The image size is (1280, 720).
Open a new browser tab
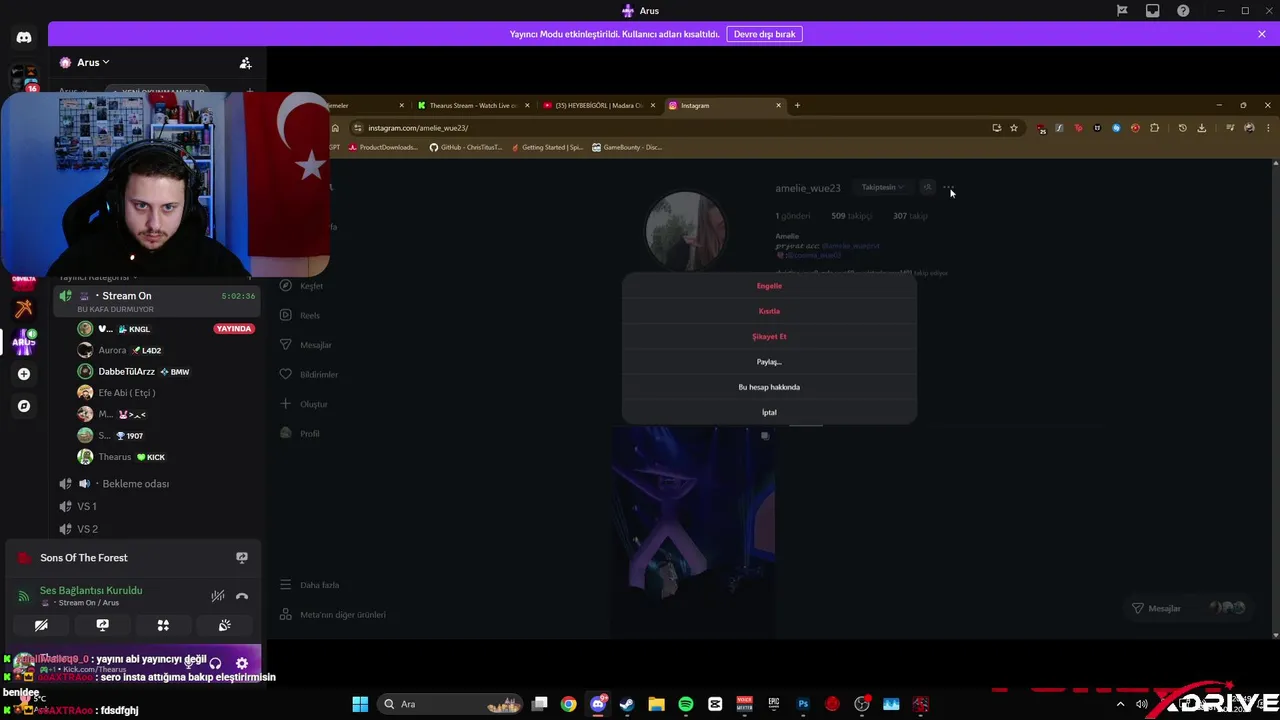coord(797,105)
